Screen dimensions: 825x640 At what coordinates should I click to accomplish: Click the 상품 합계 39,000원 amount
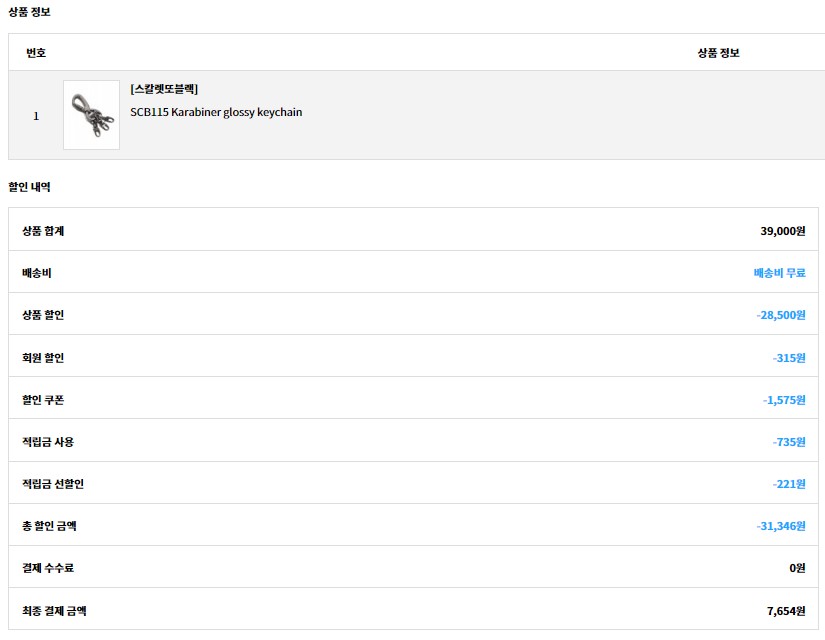pyautogui.click(x=782, y=231)
